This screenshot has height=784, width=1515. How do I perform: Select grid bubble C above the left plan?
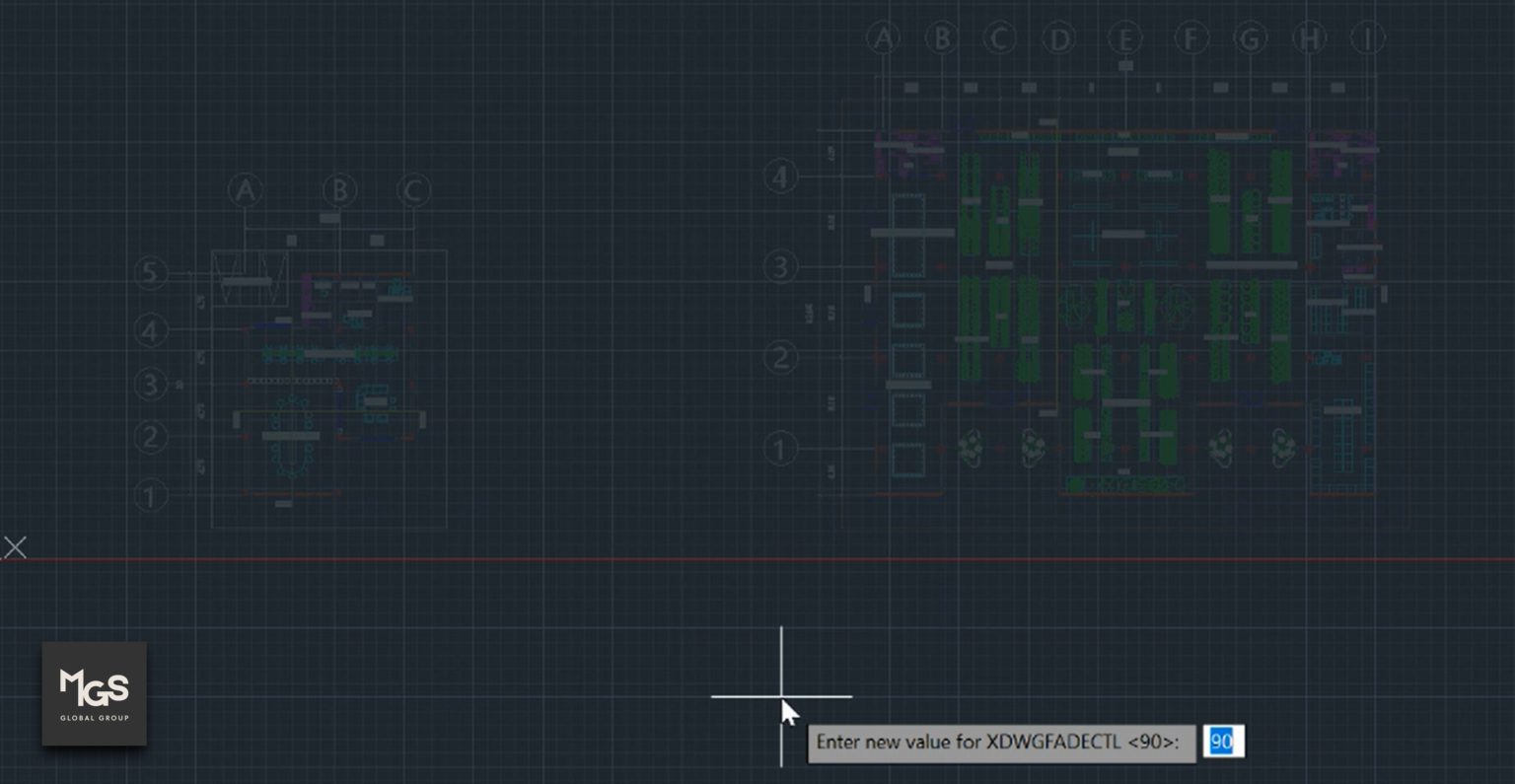414,189
